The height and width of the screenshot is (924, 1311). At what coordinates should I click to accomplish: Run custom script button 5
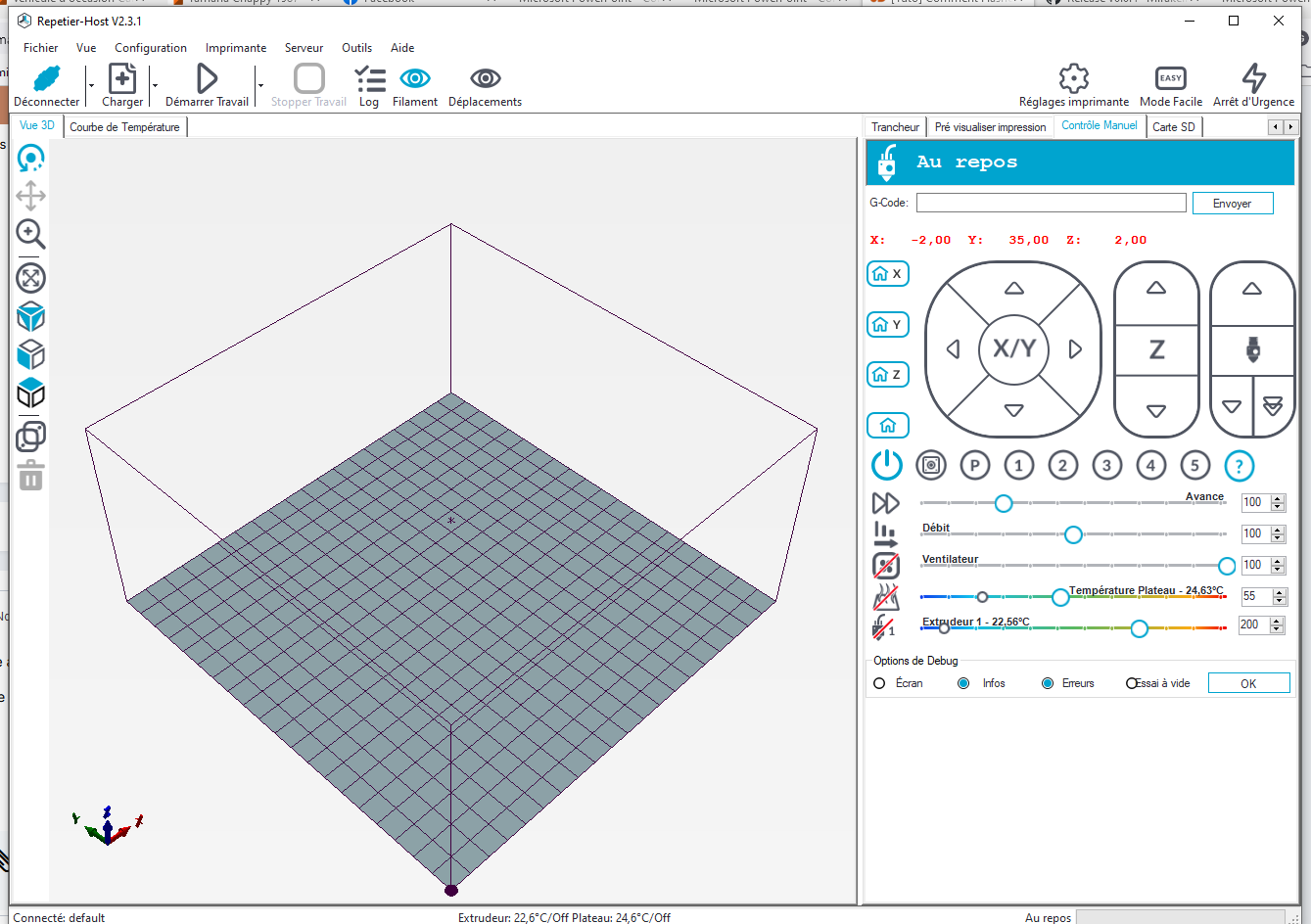click(1194, 466)
